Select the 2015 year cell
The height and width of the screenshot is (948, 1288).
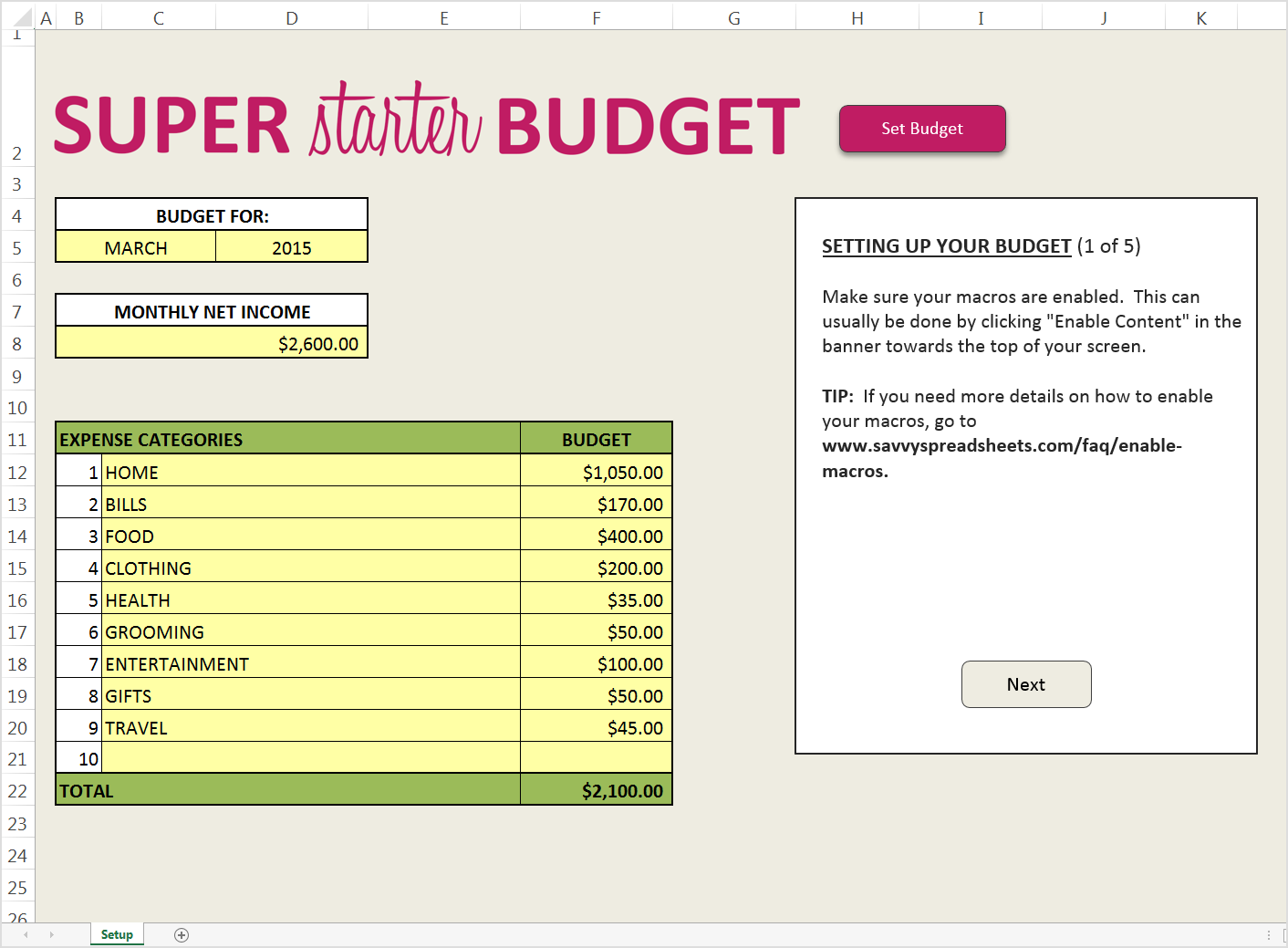click(291, 246)
